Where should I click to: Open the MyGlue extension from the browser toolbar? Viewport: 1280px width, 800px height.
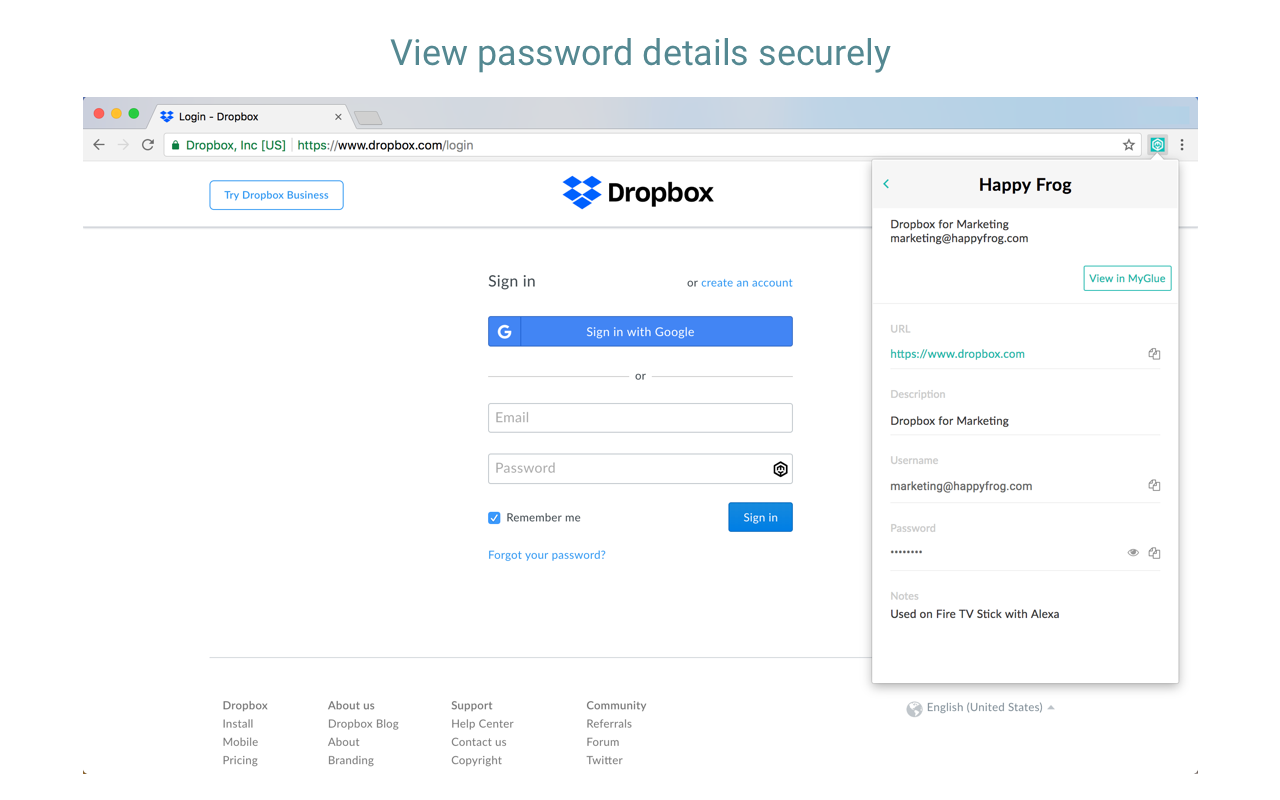(x=1157, y=144)
